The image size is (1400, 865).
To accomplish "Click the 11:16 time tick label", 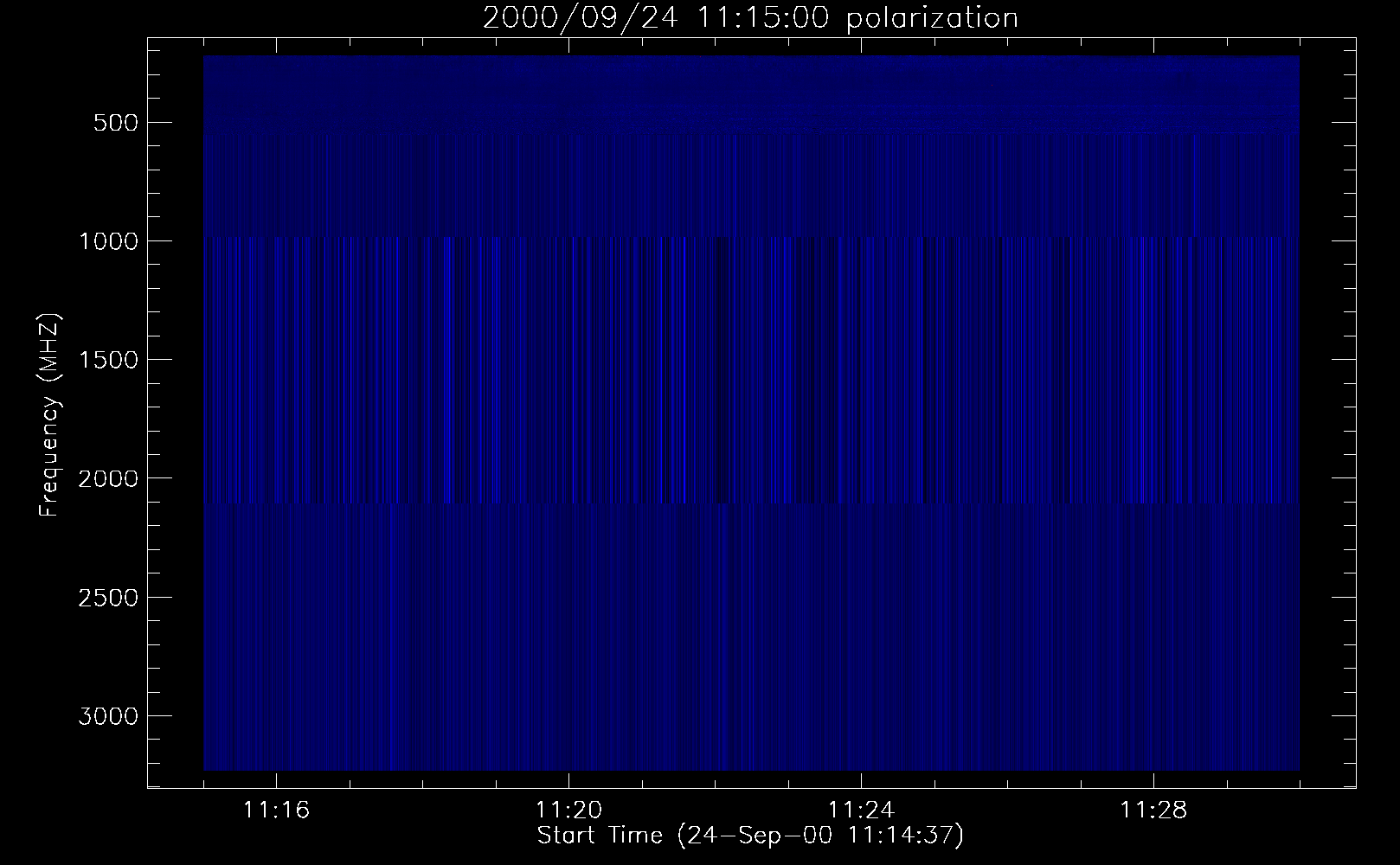I will pos(277,811).
